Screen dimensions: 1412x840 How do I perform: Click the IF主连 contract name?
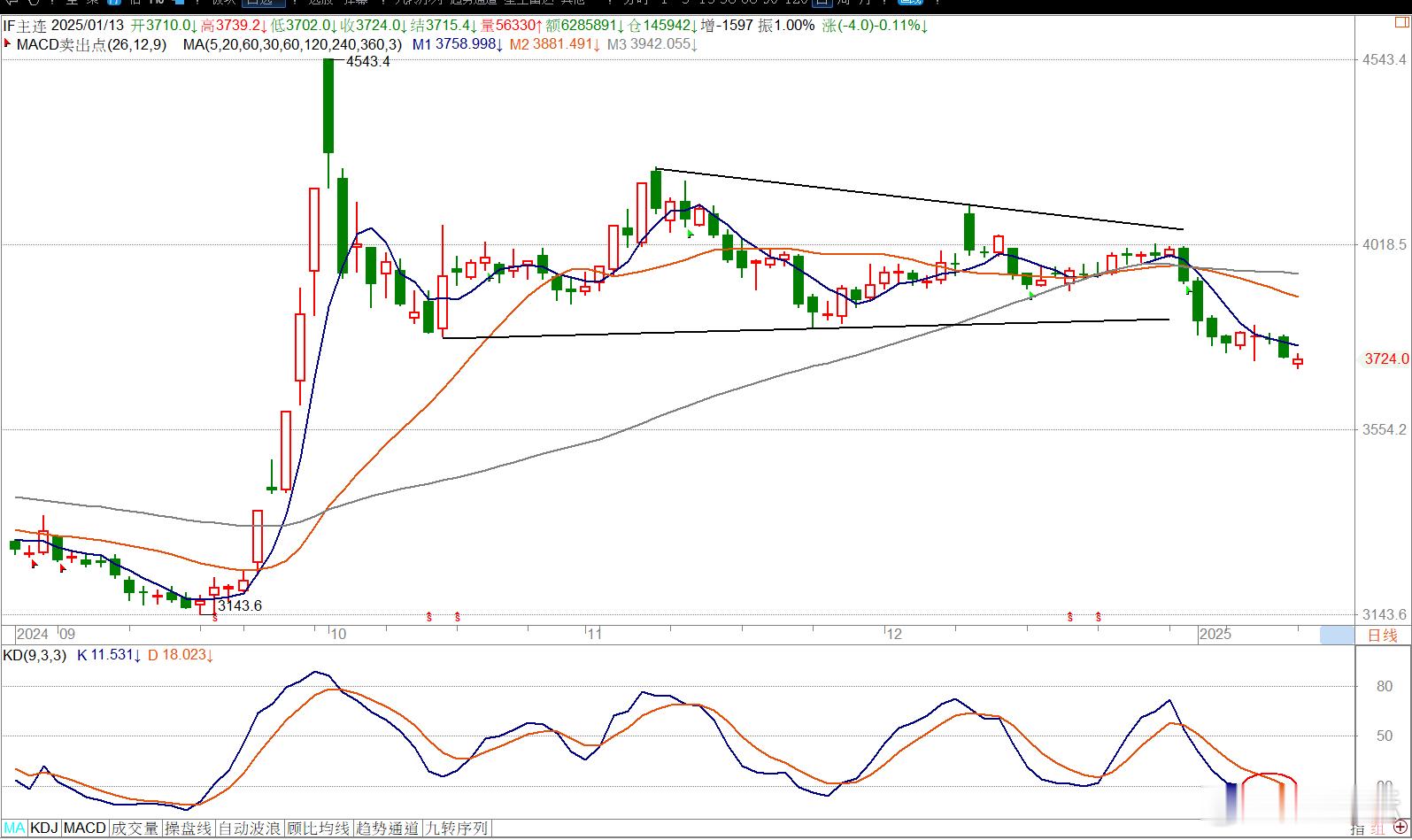24,26
